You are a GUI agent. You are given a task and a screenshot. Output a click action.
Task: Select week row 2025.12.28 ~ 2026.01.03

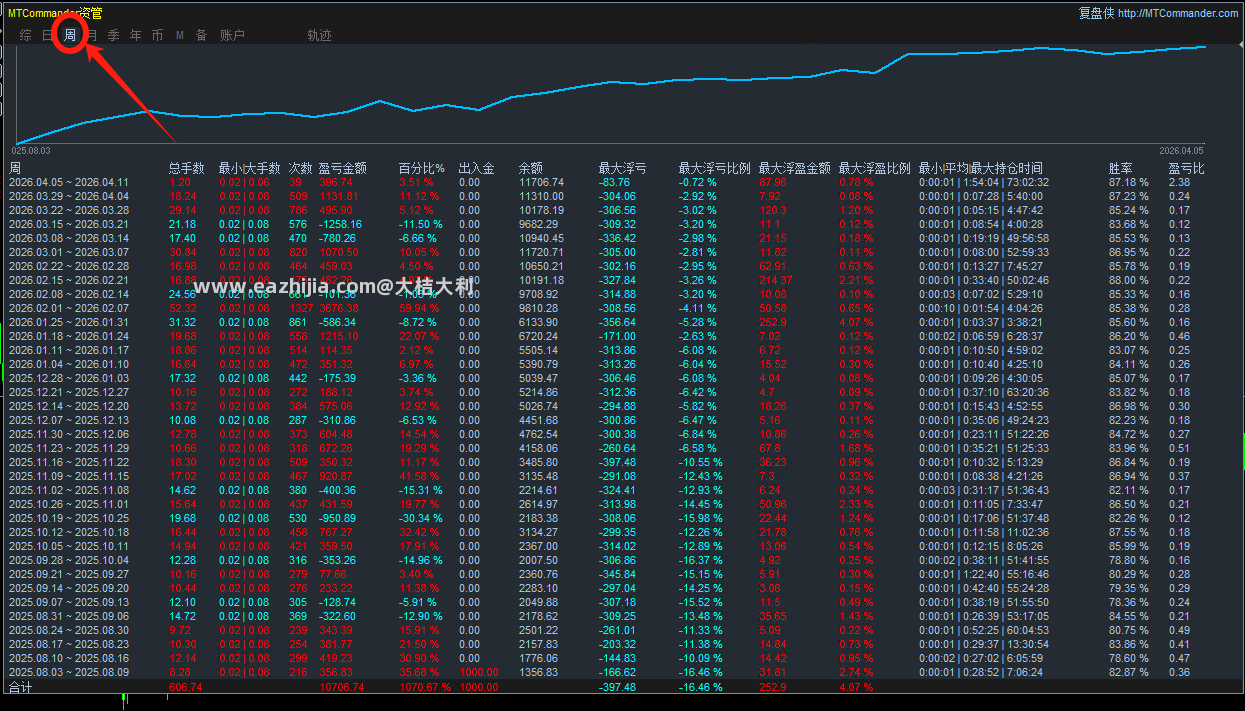click(622, 378)
